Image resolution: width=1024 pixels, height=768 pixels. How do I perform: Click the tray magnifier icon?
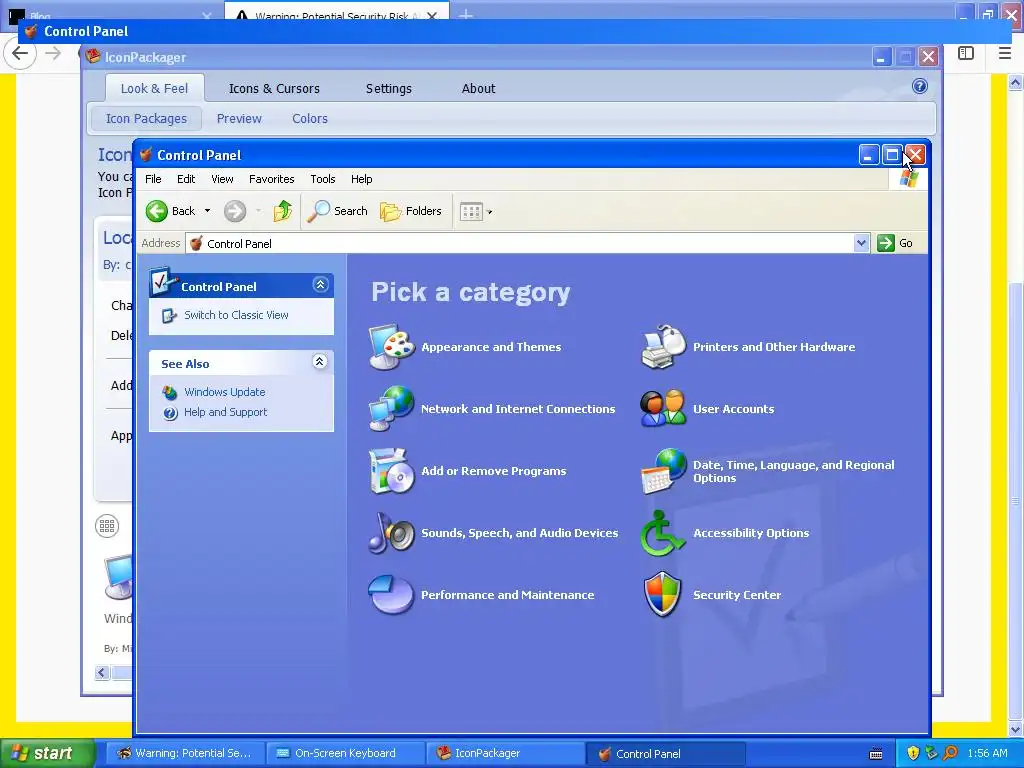950,753
